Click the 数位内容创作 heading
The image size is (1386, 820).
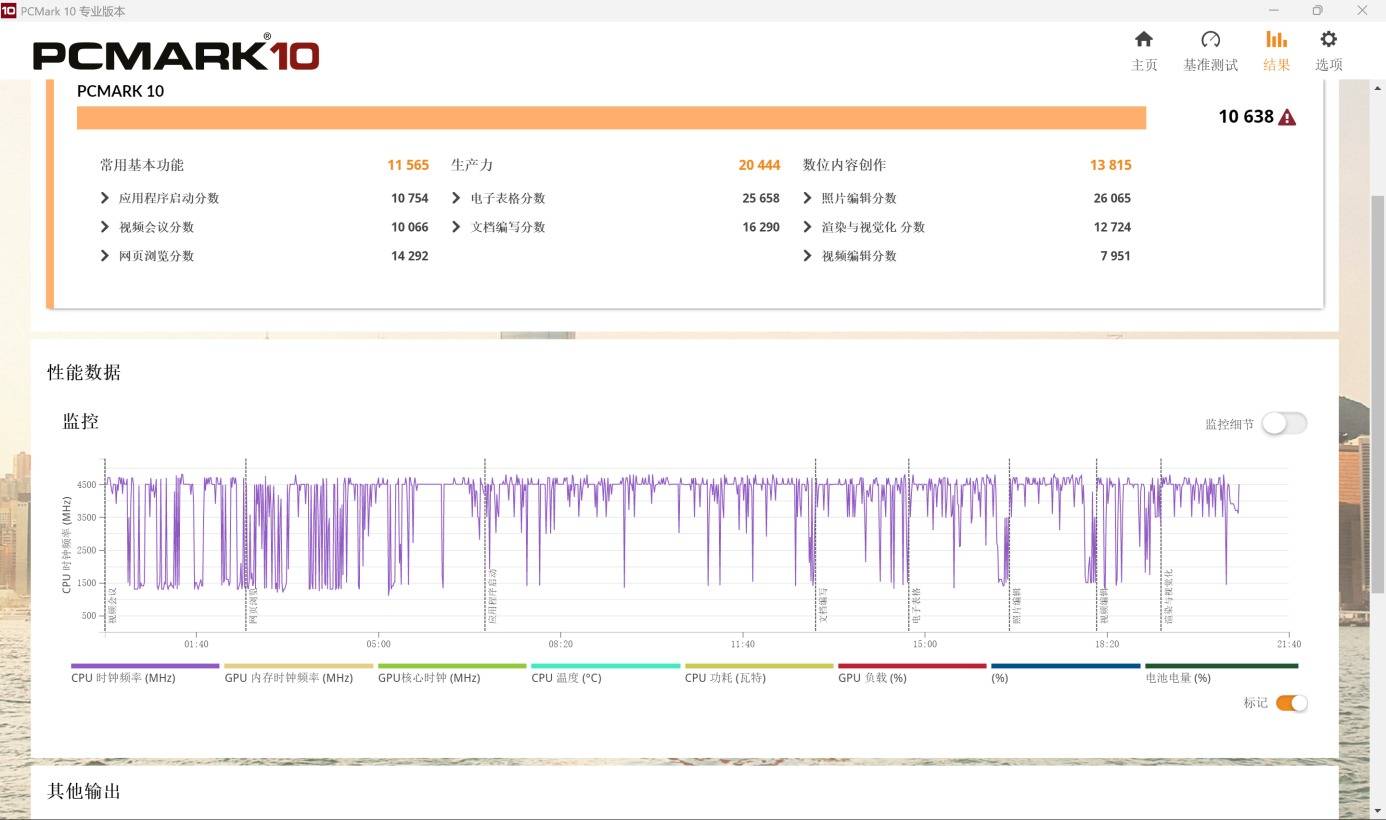coord(845,165)
